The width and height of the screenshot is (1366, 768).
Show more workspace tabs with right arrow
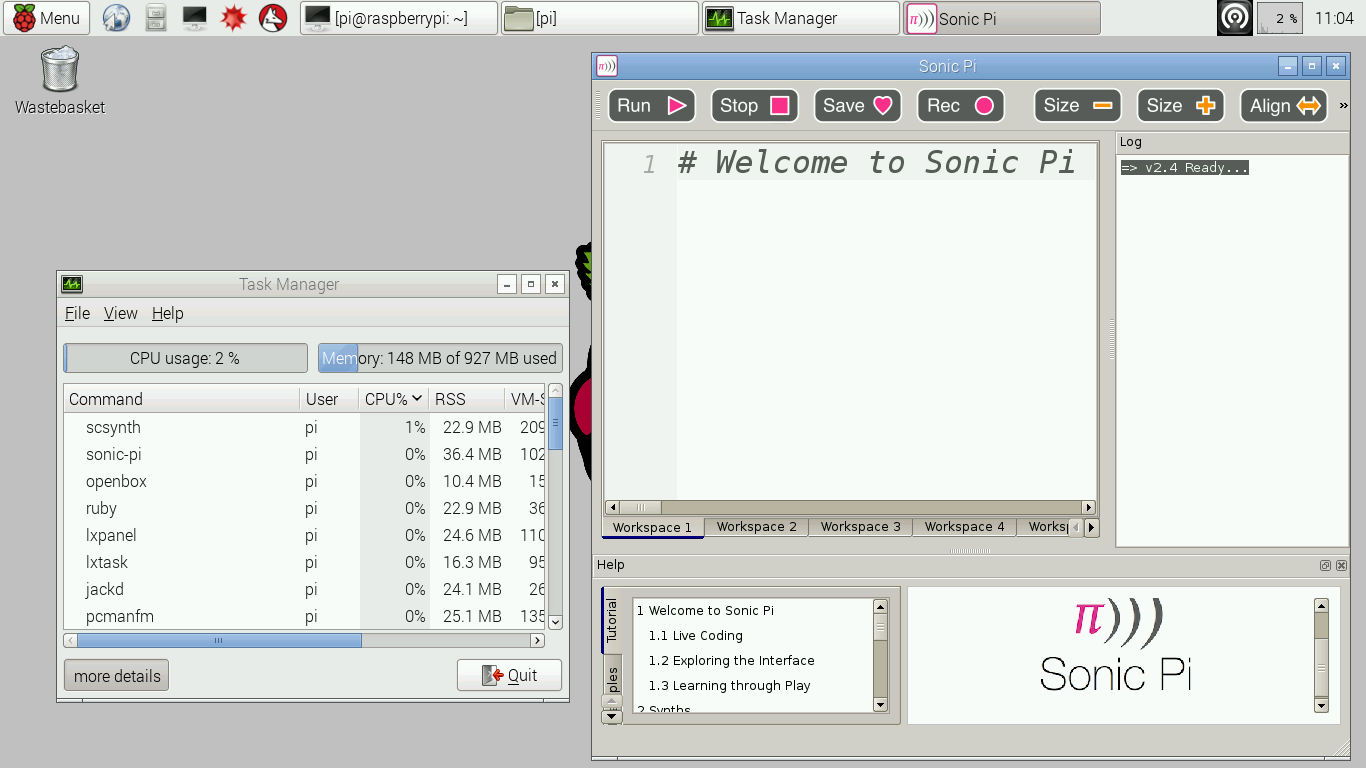pyautogui.click(x=1091, y=527)
